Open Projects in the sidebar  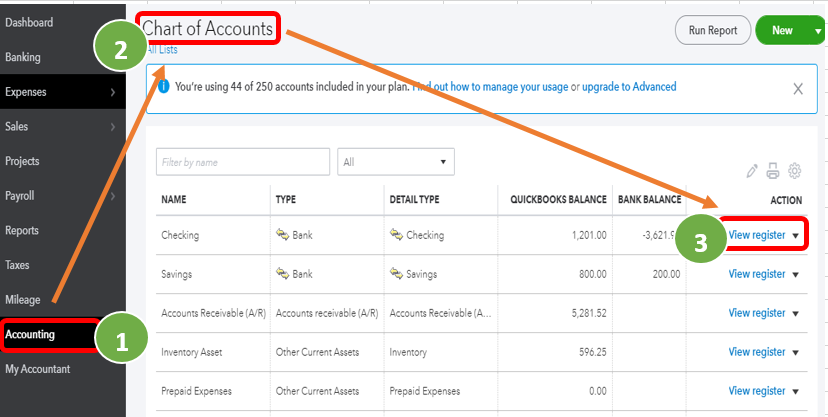coord(22,161)
